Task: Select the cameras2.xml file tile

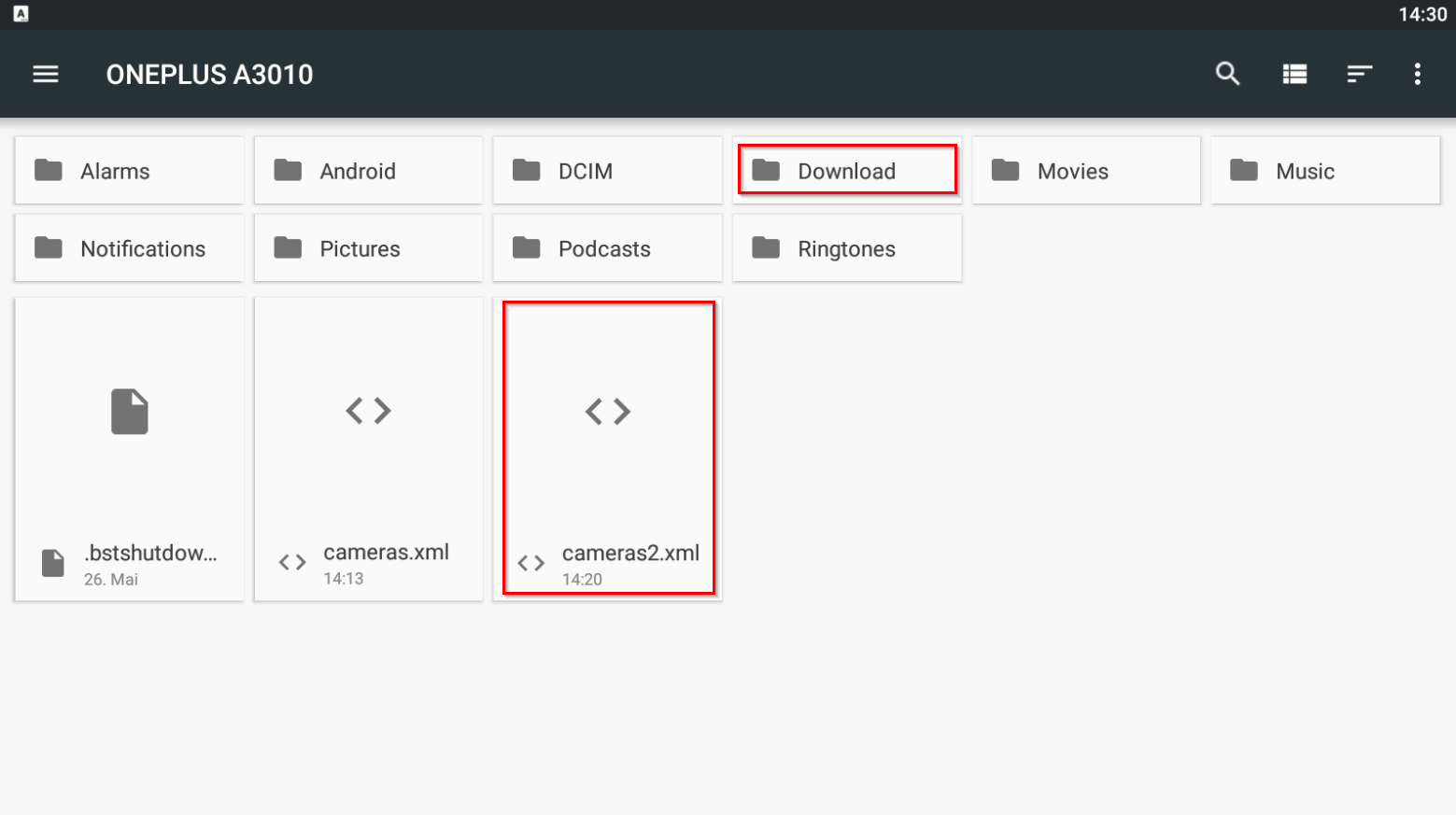Action: point(607,449)
